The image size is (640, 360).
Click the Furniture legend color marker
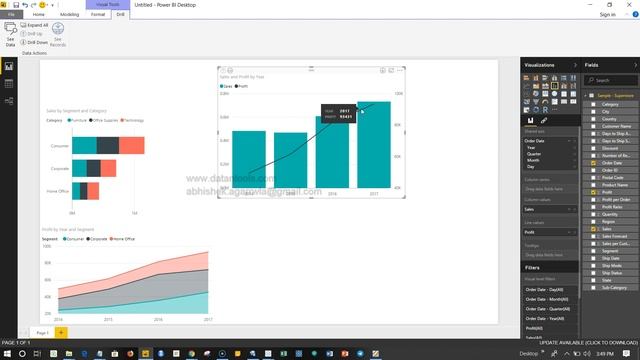click(69, 120)
